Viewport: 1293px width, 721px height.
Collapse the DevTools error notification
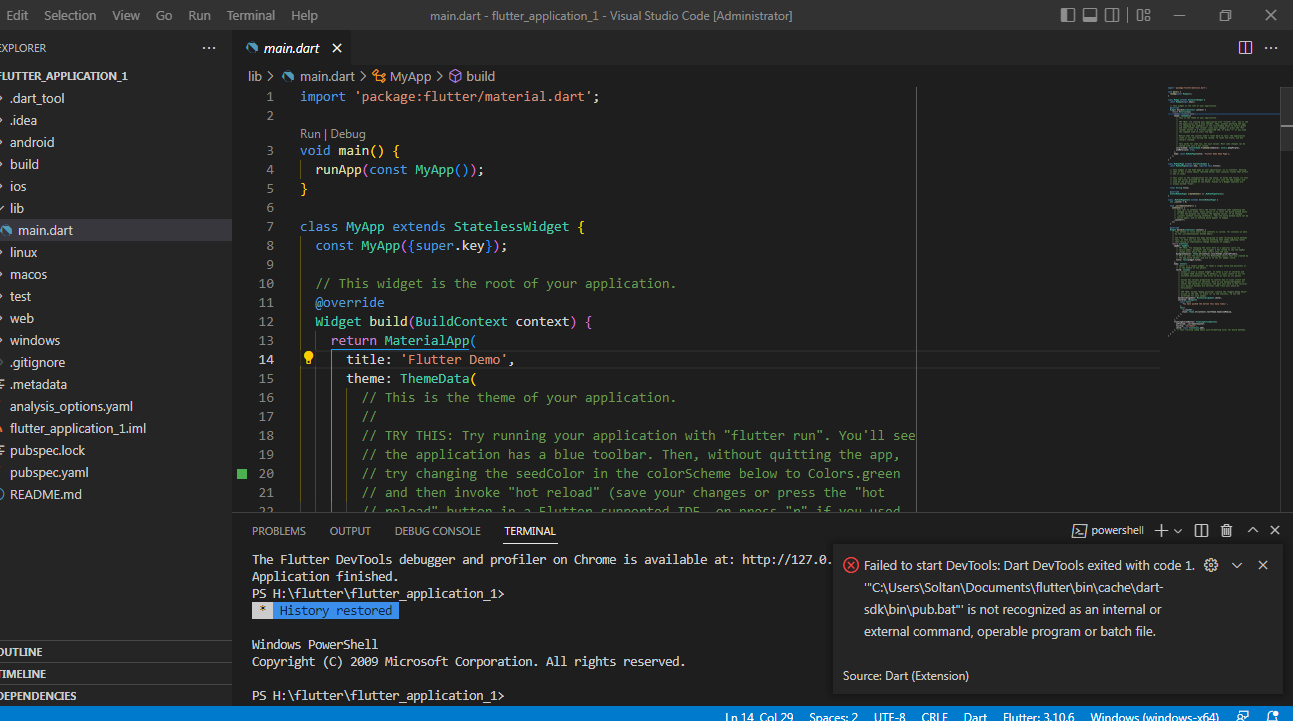tap(1237, 565)
